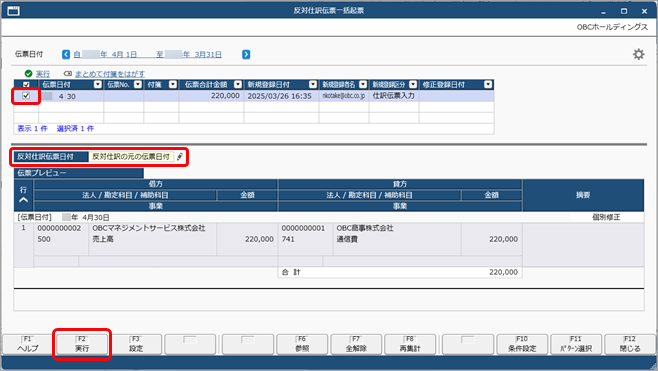
Task: Click the F8 再集計 button
Action: click(x=410, y=344)
